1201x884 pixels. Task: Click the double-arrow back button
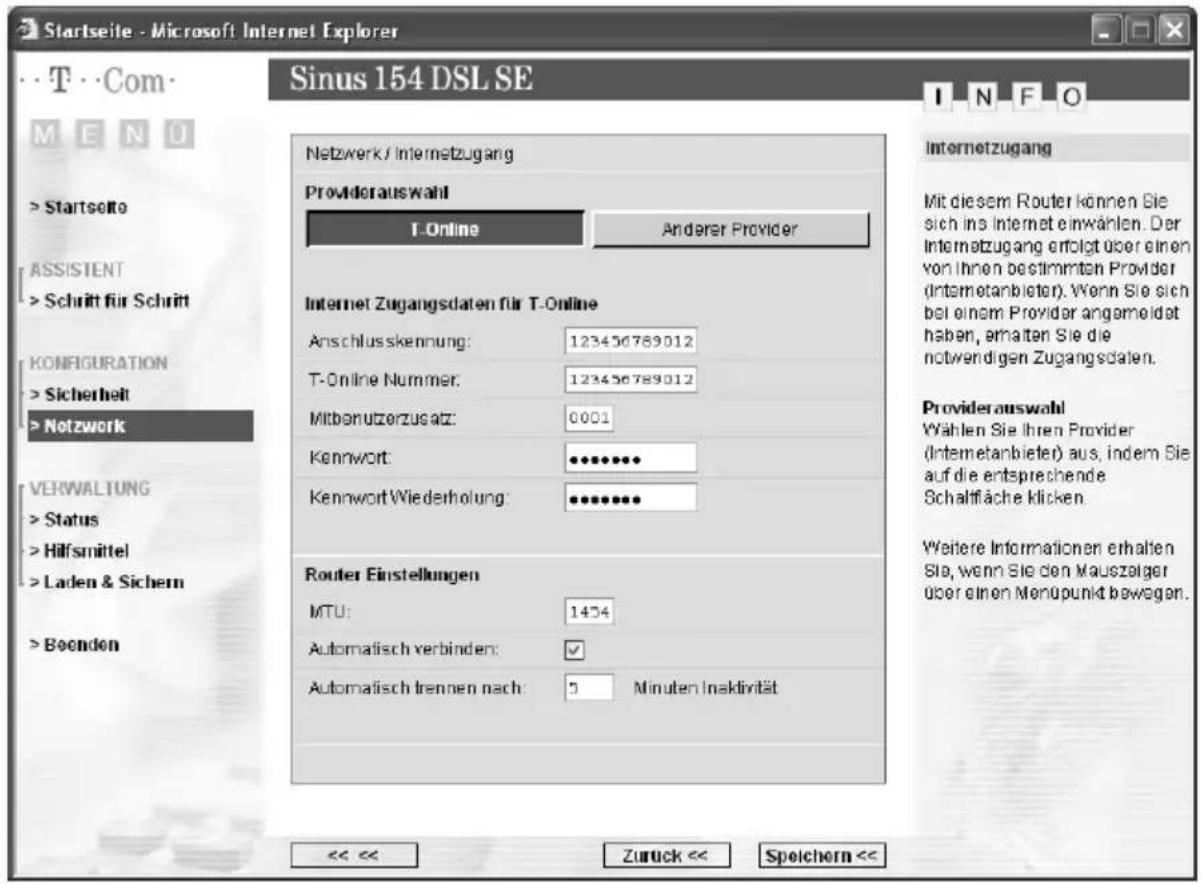click(x=354, y=856)
